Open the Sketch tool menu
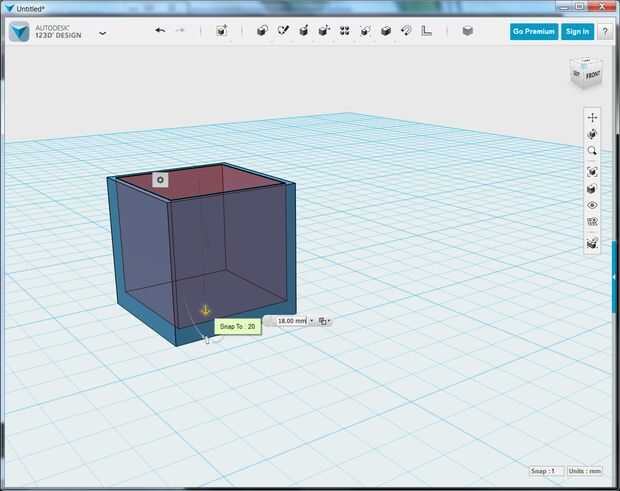The width and height of the screenshot is (620, 491). (283, 30)
